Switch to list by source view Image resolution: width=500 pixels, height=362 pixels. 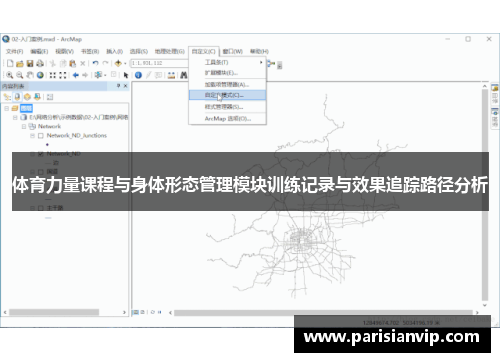click(17, 97)
